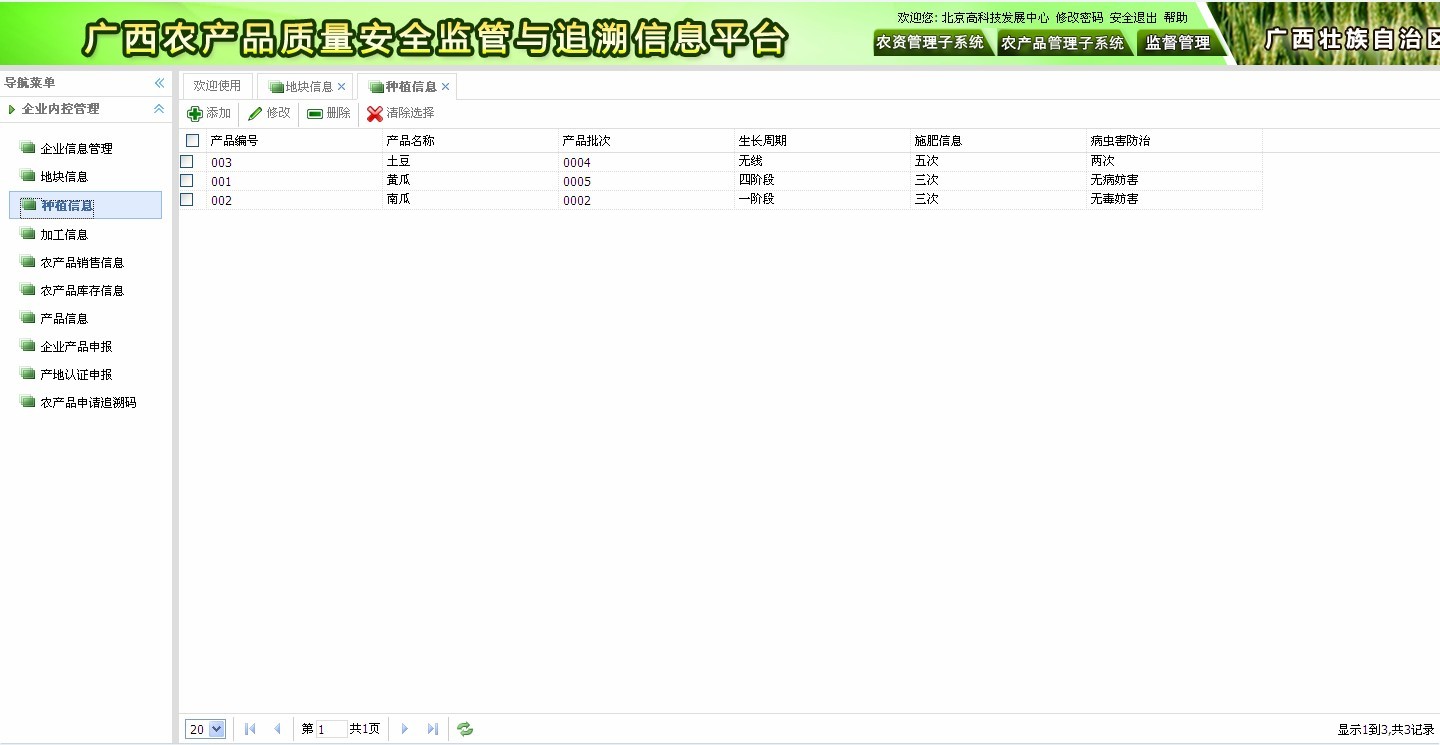Click the green plus Add (添加) icon
This screenshot has width=1440, height=745.
tap(195, 114)
